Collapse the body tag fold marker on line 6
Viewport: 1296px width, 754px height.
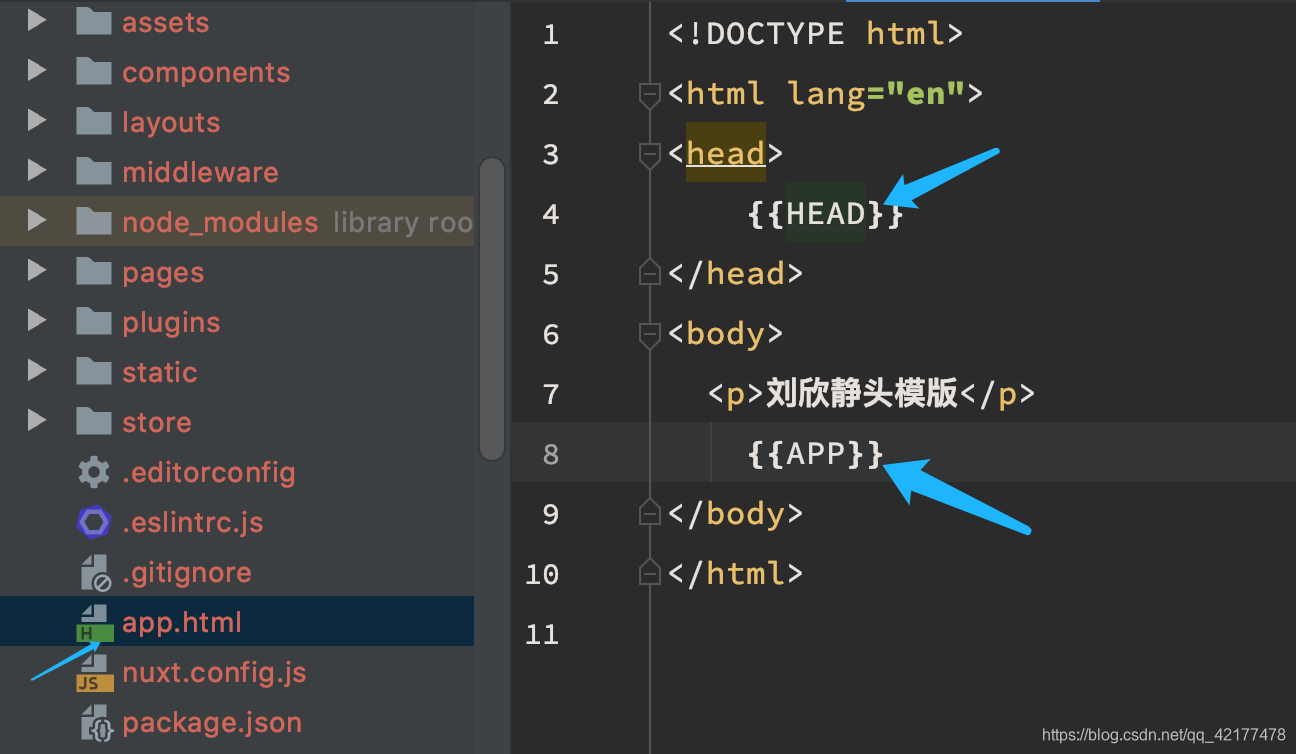tap(650, 335)
